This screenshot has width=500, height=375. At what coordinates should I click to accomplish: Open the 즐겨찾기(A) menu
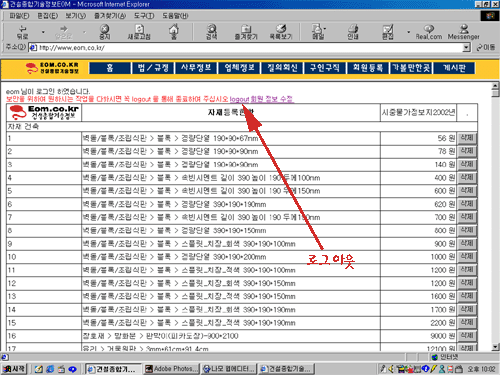(110, 16)
